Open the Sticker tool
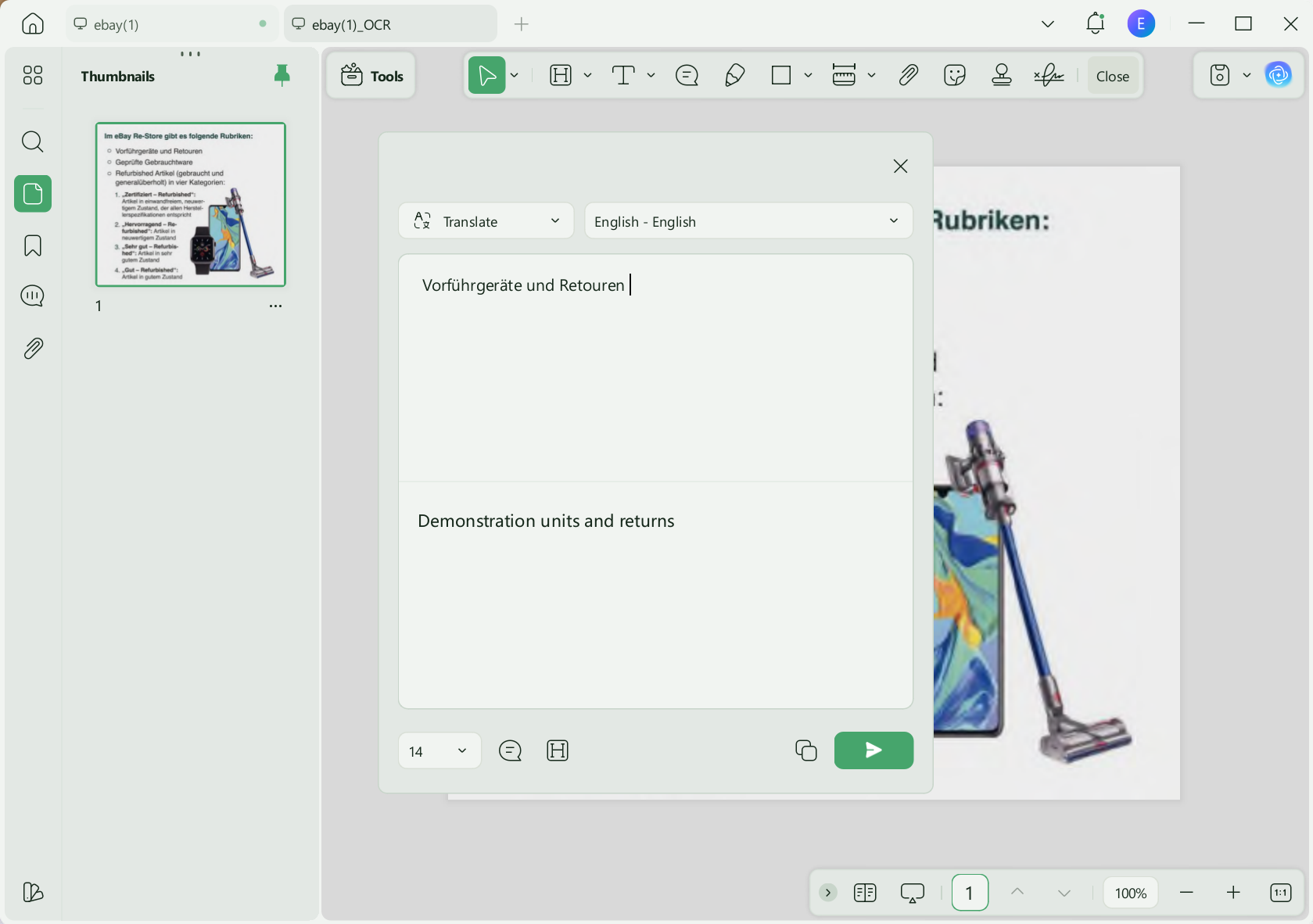This screenshot has width=1313, height=924. 955,75
